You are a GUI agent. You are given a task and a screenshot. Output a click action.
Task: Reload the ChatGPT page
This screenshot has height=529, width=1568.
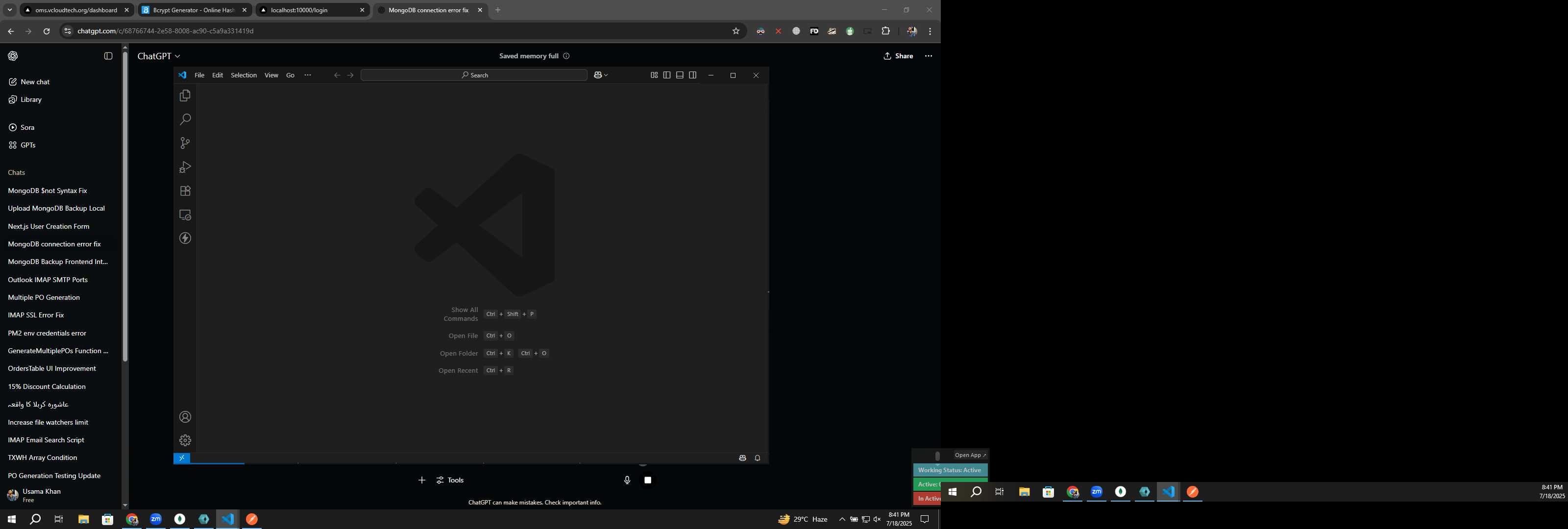pyautogui.click(x=46, y=31)
